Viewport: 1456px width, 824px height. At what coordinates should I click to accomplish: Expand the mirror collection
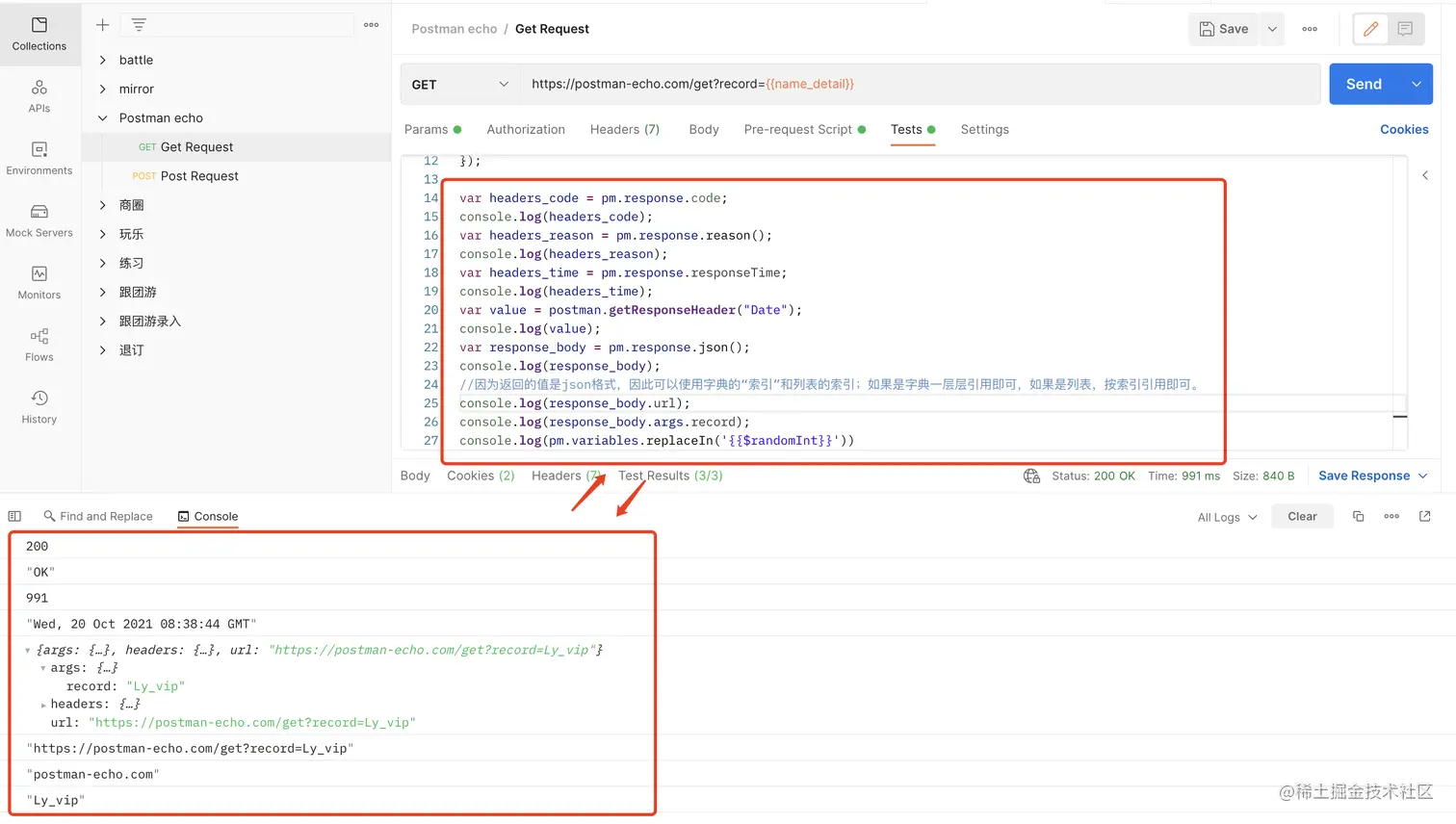[102, 89]
